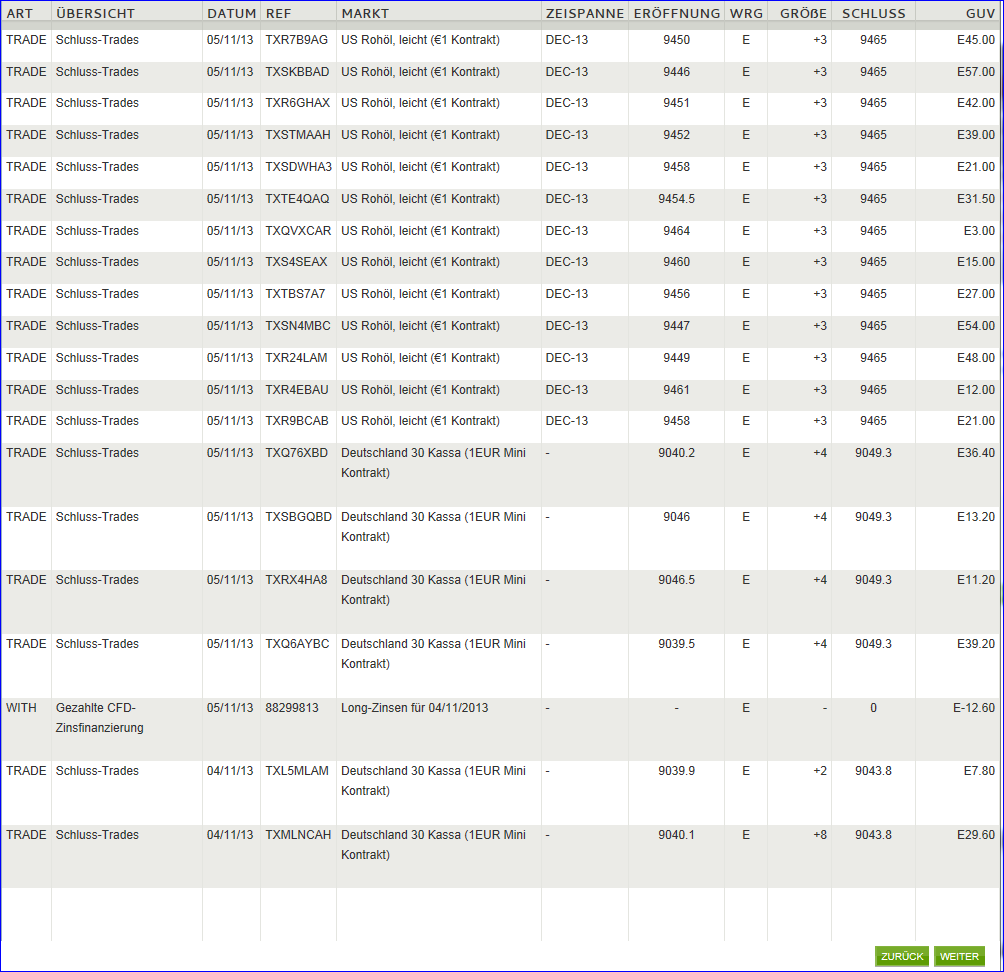Click reference TXSKBBAD
Viewport: 1004px width, 972px height.
tap(297, 72)
